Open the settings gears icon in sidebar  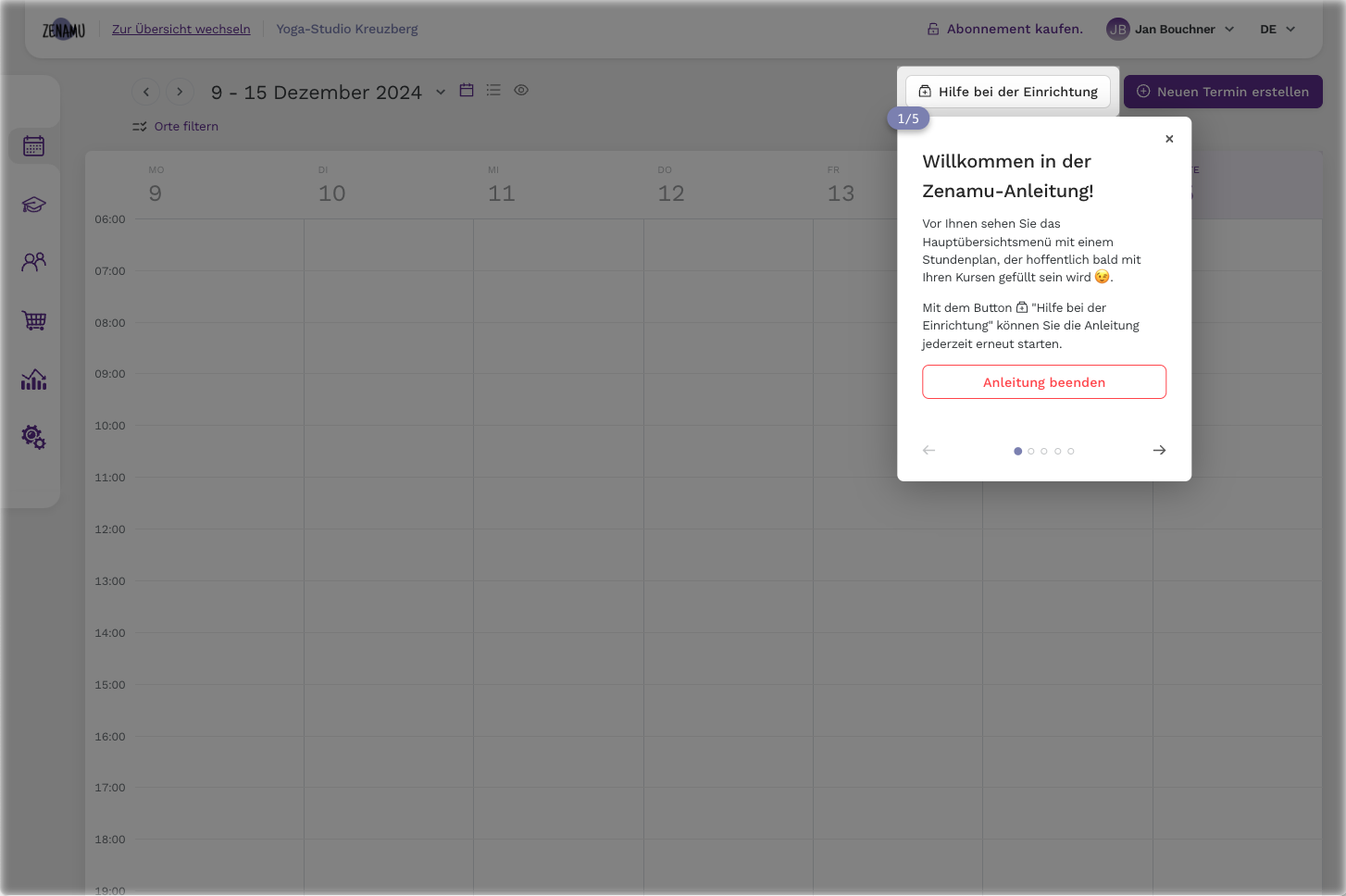pos(34,437)
